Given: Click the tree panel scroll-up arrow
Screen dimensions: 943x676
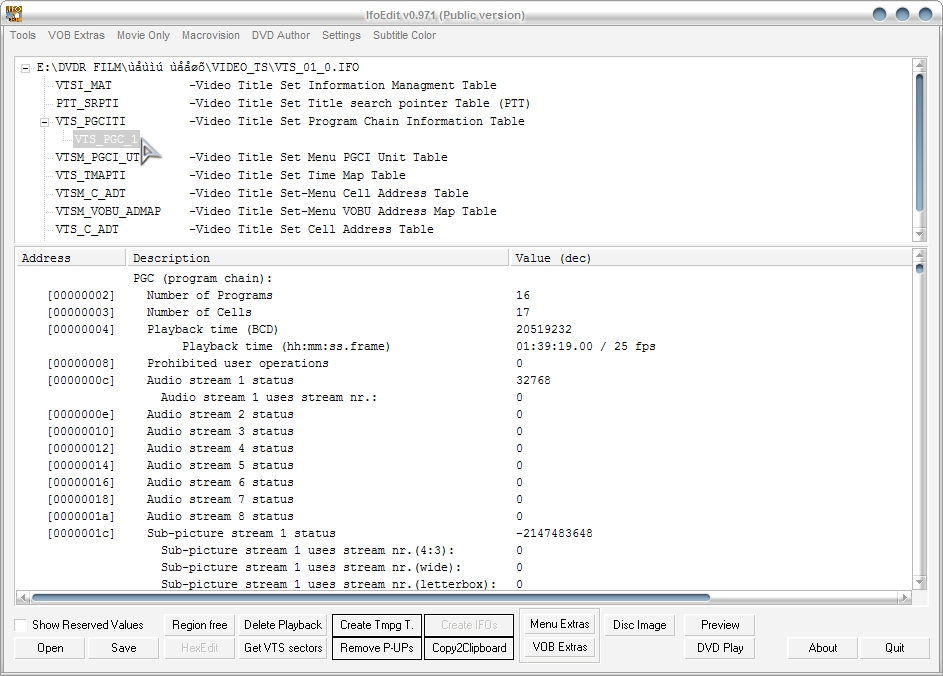Looking at the screenshot, I should (919, 64).
